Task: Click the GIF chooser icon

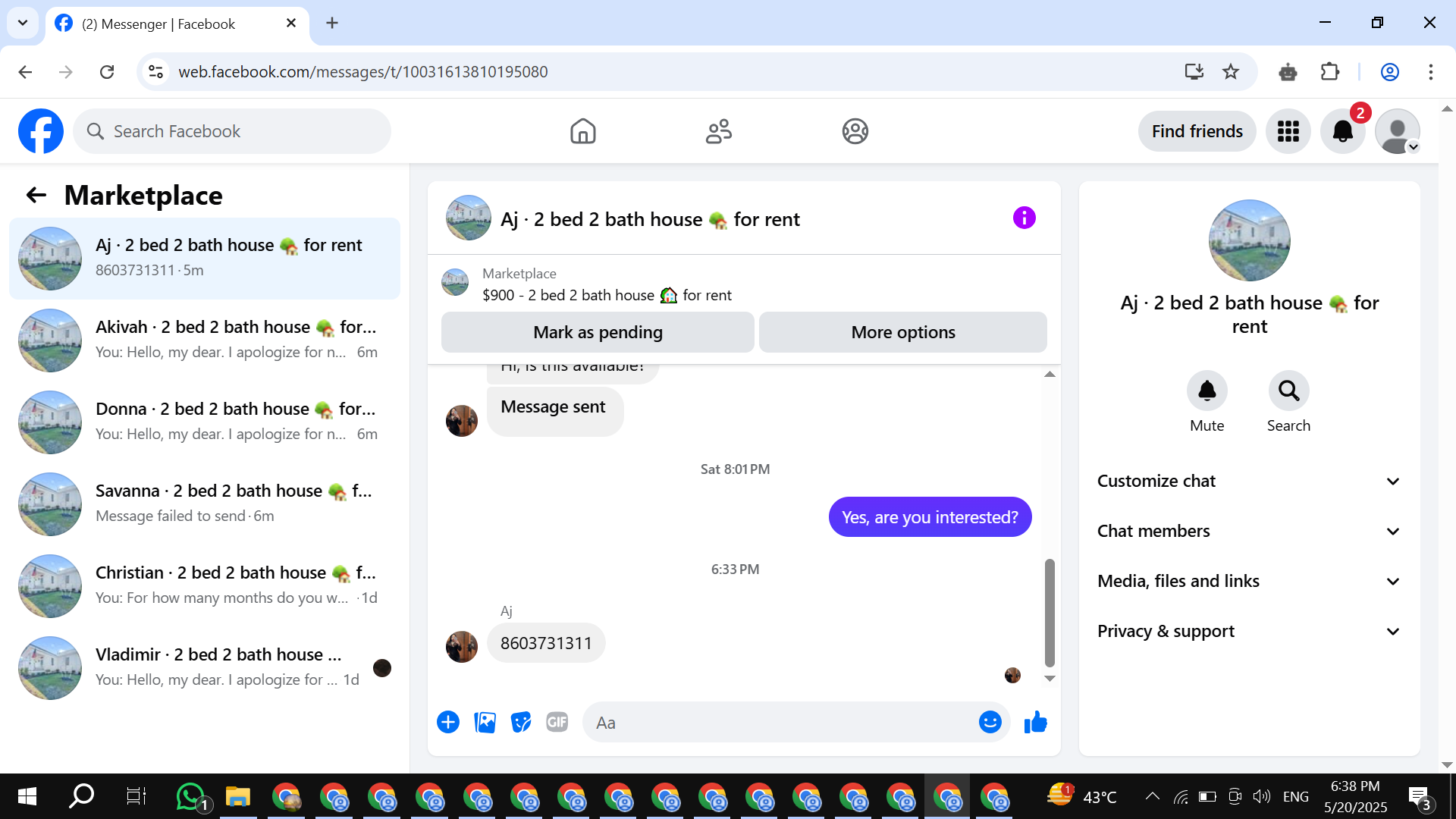Action: tap(557, 723)
